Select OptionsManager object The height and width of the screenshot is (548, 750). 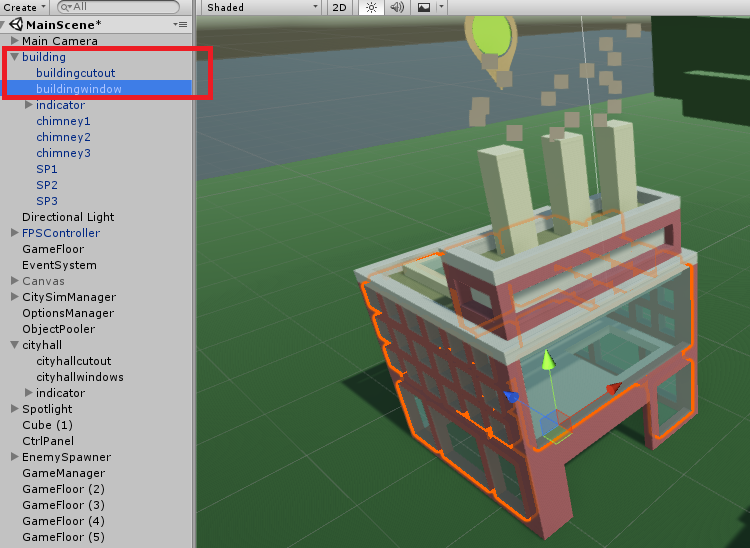point(68,313)
